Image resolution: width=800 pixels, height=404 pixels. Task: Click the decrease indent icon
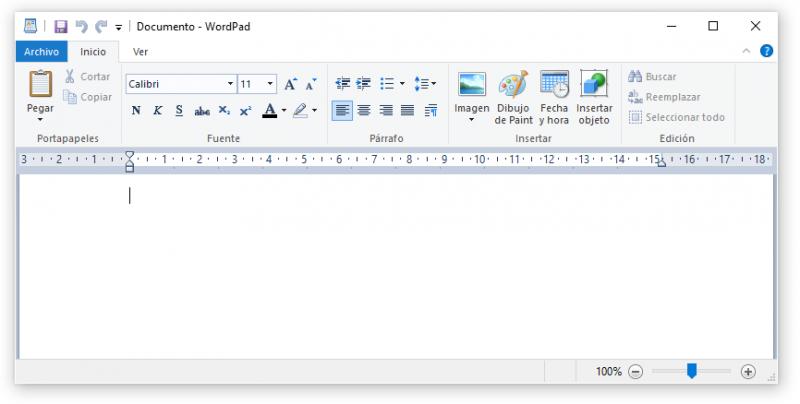pos(342,83)
